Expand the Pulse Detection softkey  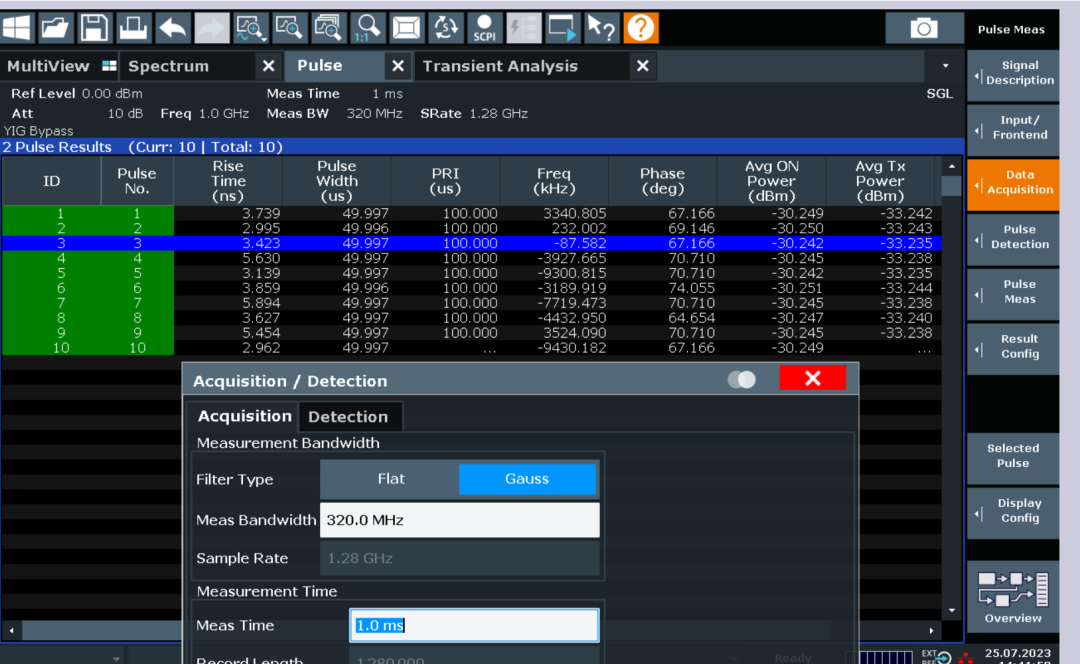[1012, 238]
